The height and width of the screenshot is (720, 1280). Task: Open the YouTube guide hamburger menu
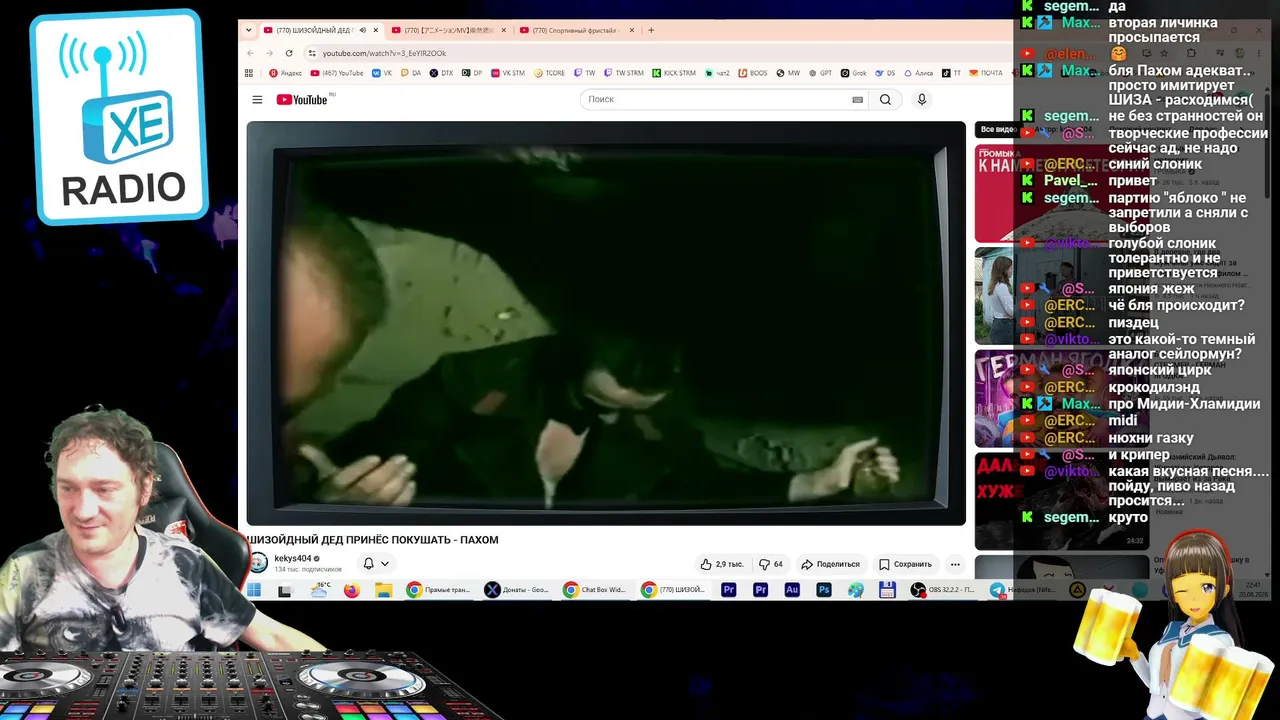[257, 99]
